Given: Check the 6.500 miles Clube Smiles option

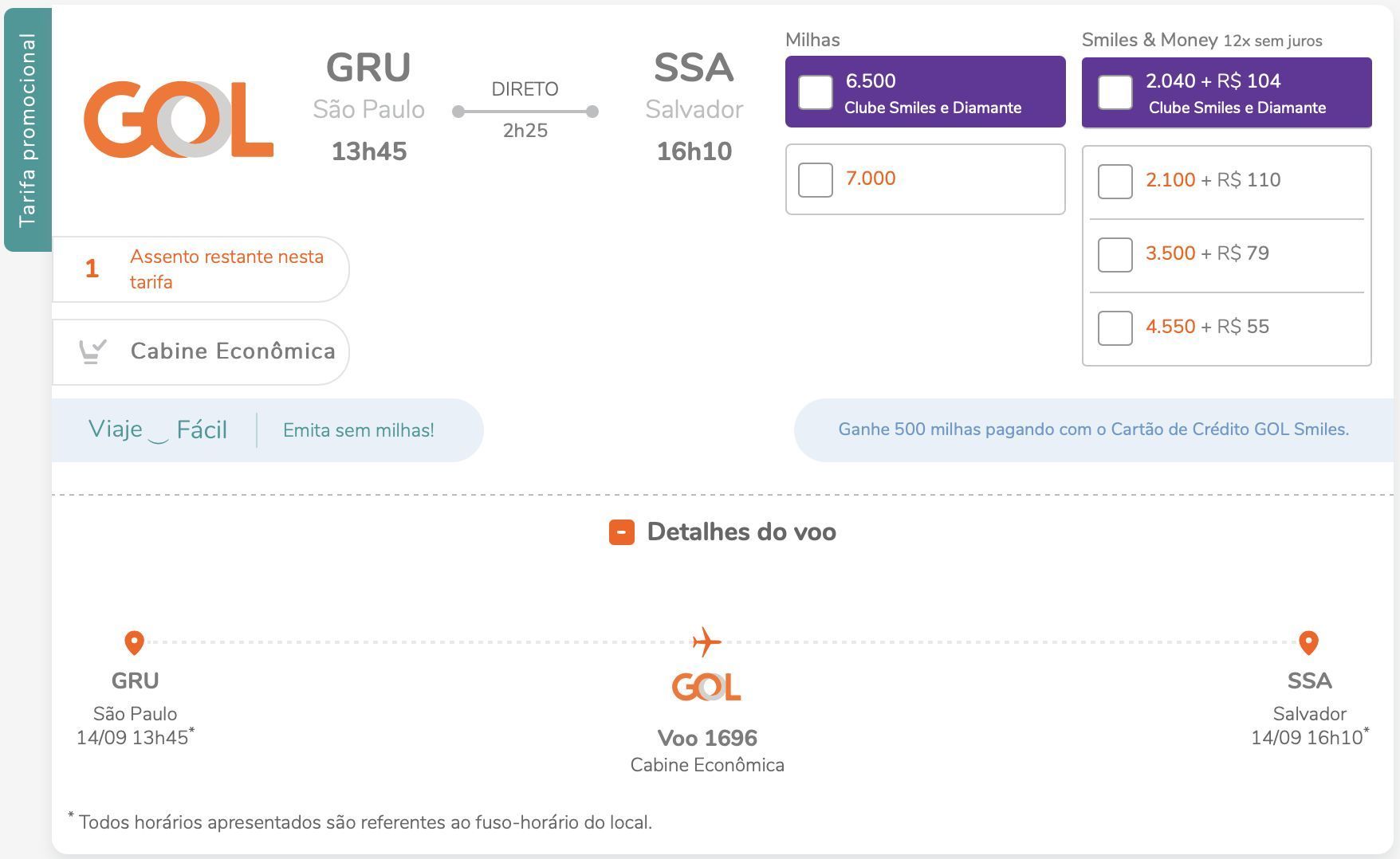Looking at the screenshot, I should (x=816, y=93).
